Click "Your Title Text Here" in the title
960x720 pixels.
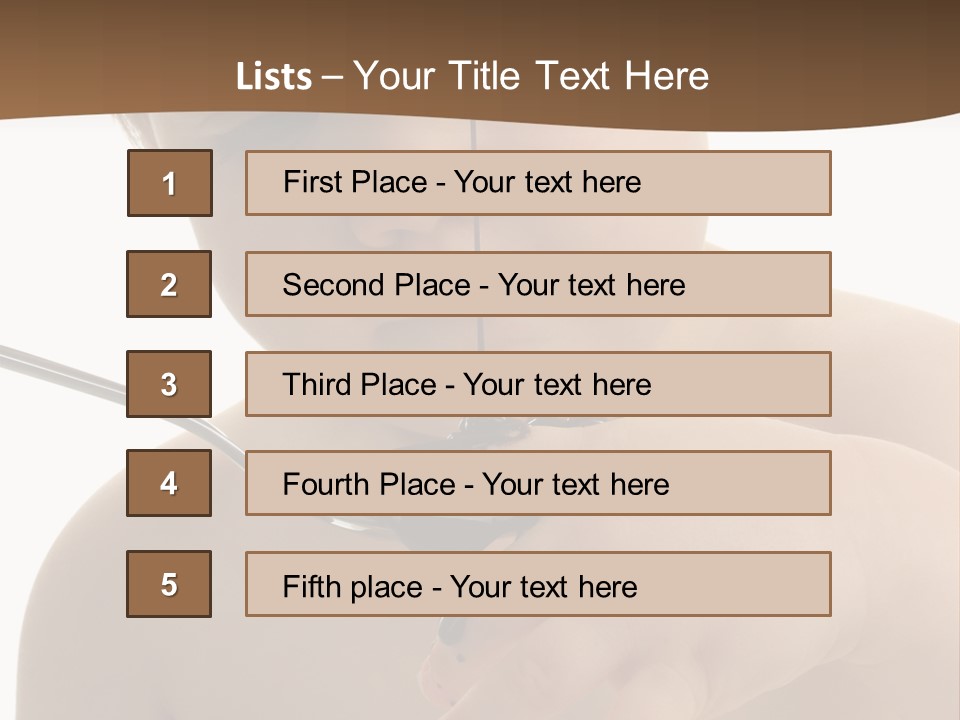point(531,76)
